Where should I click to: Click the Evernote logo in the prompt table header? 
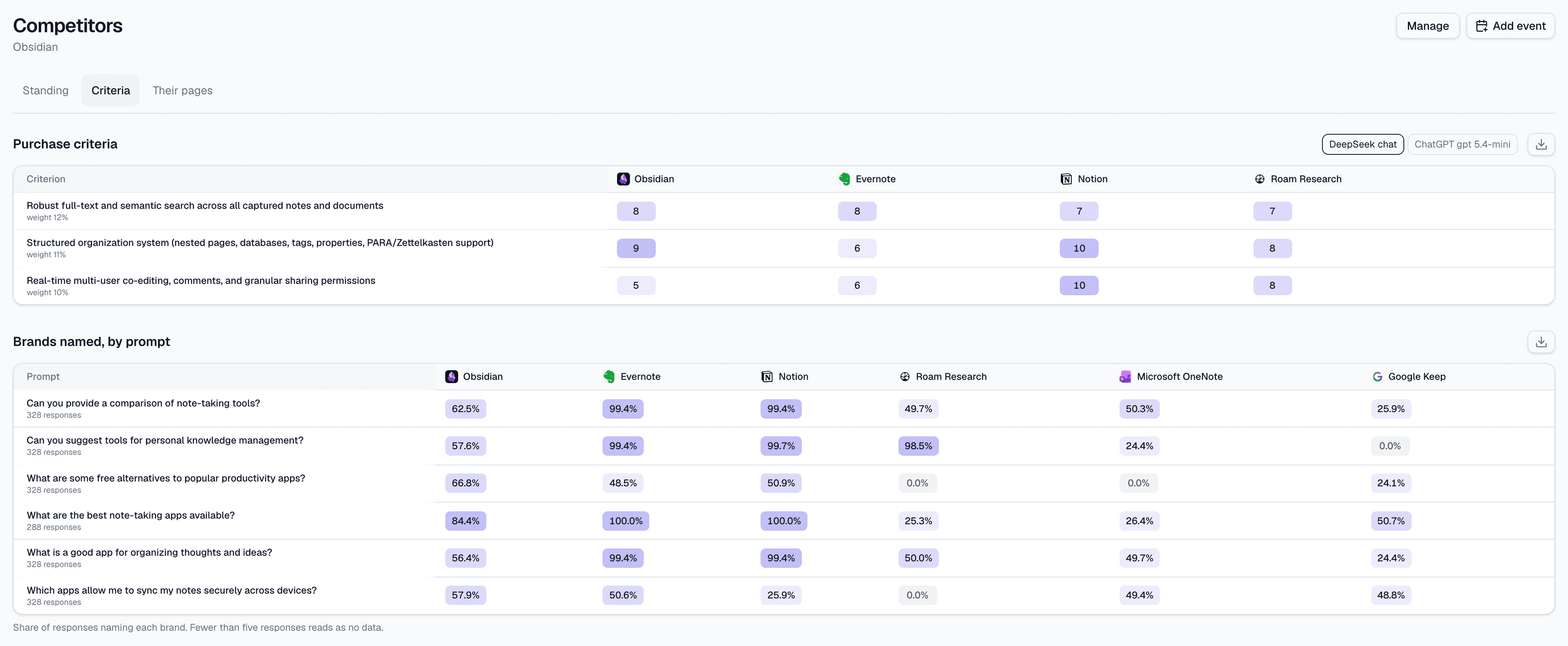[609, 376]
